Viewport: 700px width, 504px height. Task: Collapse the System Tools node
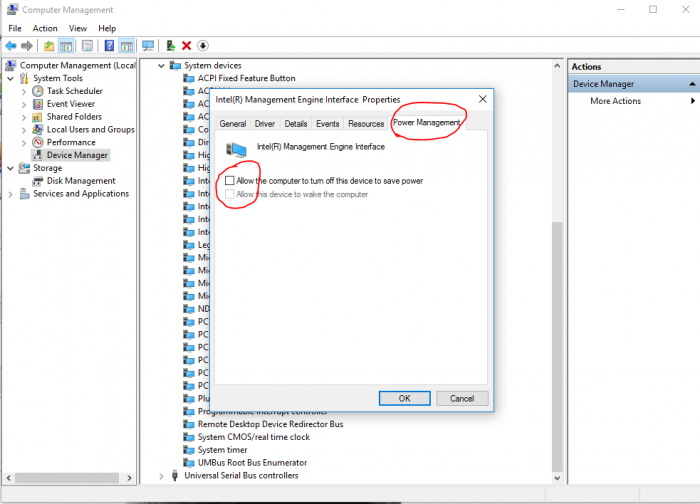click(11, 79)
